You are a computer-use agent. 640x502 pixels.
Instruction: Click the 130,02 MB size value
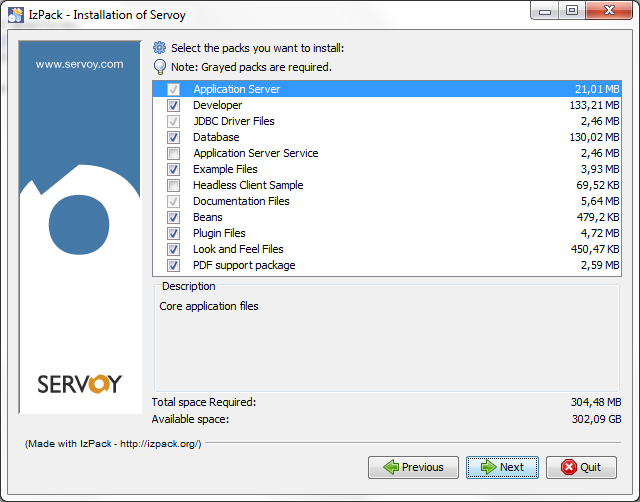pos(594,137)
